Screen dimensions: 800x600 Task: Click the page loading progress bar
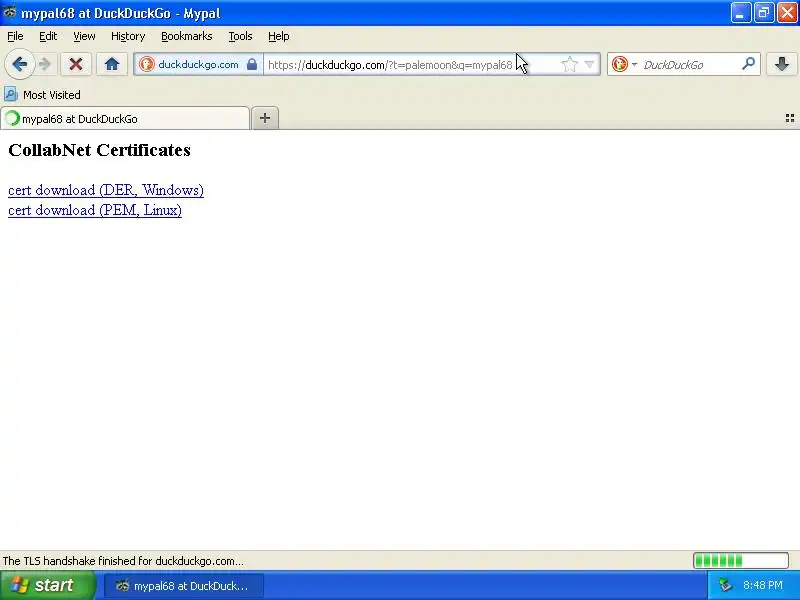tap(741, 561)
